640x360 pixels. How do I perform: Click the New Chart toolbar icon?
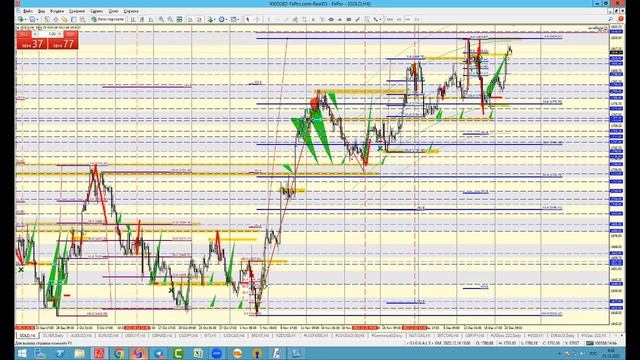point(21,19)
